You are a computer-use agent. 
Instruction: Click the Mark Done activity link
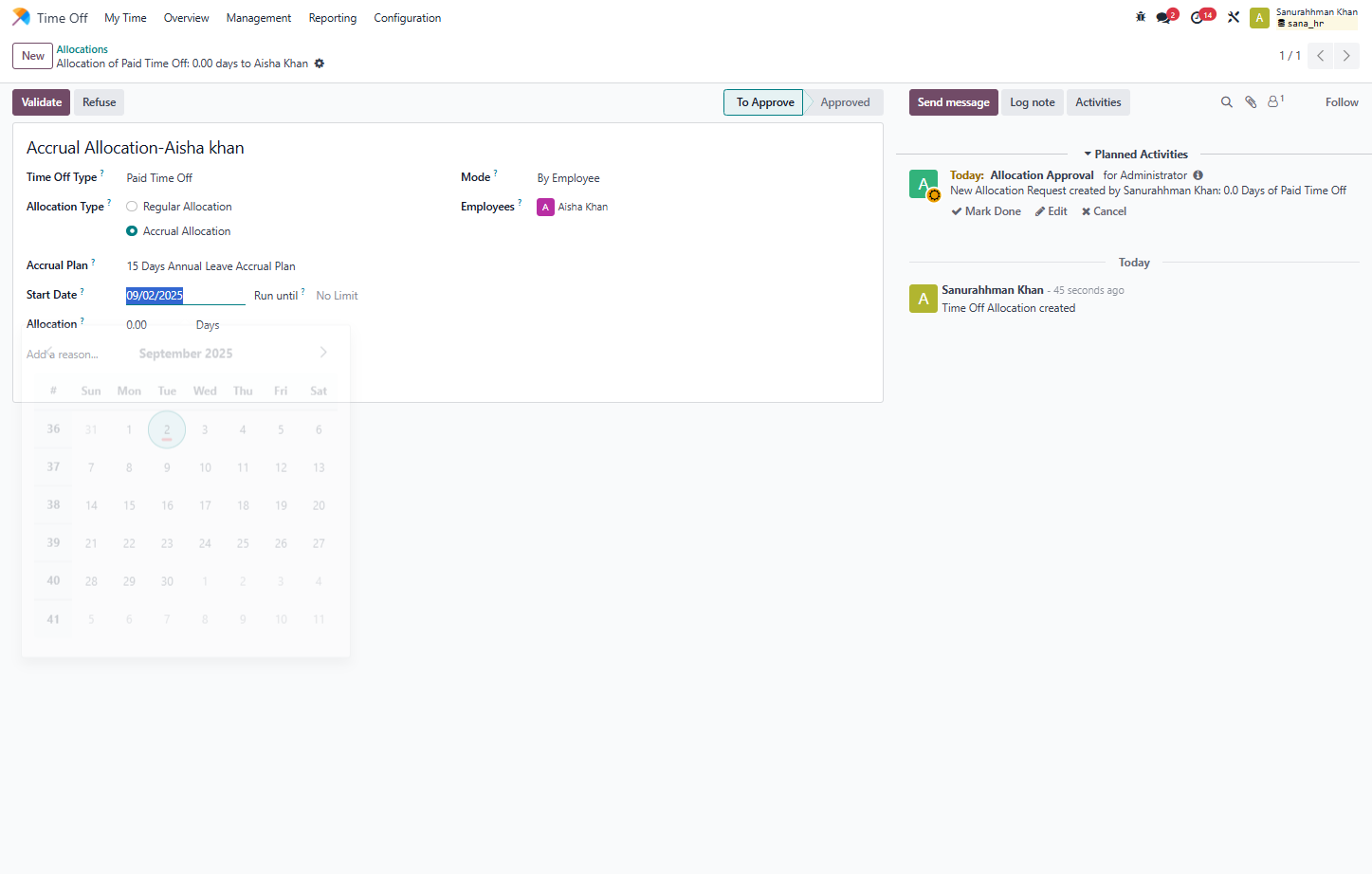click(x=987, y=211)
